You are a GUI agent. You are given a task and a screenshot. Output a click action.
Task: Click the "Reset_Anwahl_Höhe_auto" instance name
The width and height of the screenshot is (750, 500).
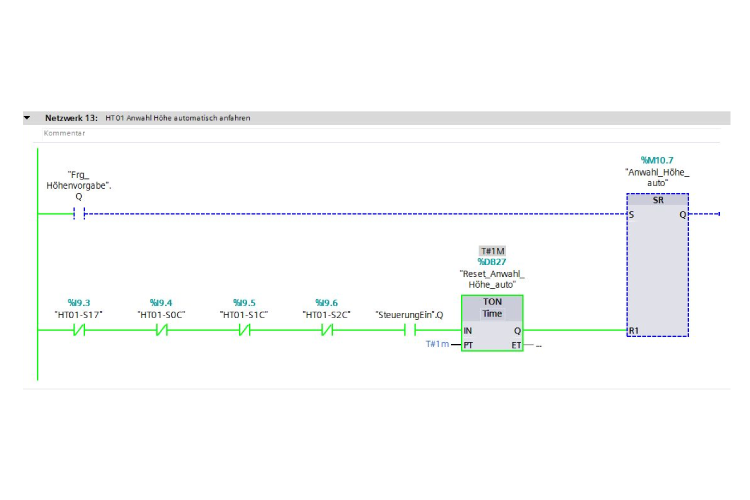tap(492, 279)
